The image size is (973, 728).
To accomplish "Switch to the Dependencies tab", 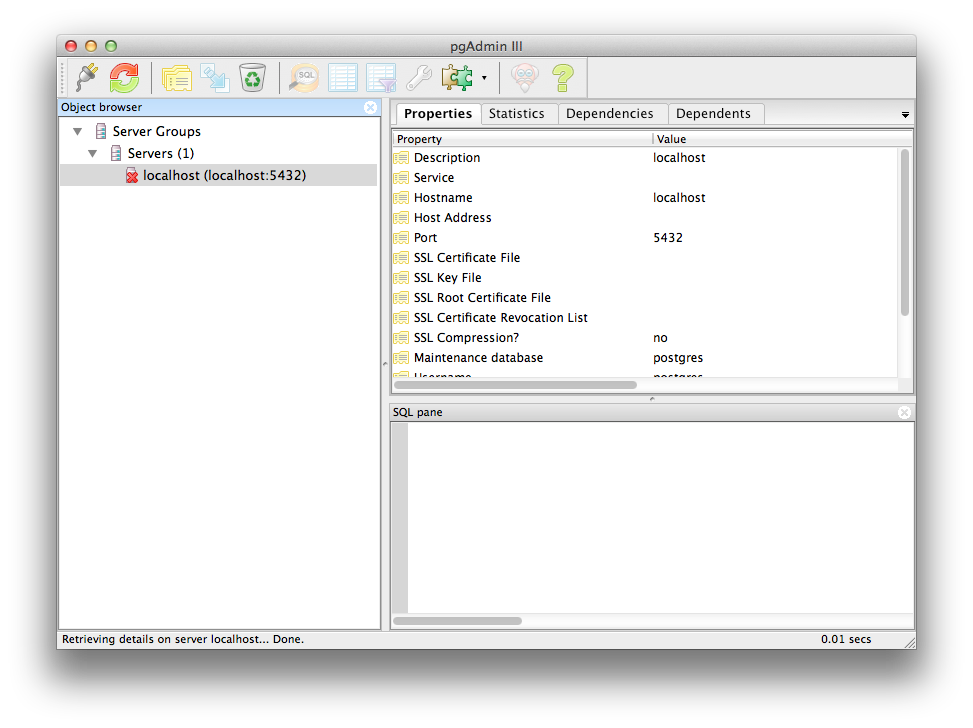I will click(x=609, y=114).
